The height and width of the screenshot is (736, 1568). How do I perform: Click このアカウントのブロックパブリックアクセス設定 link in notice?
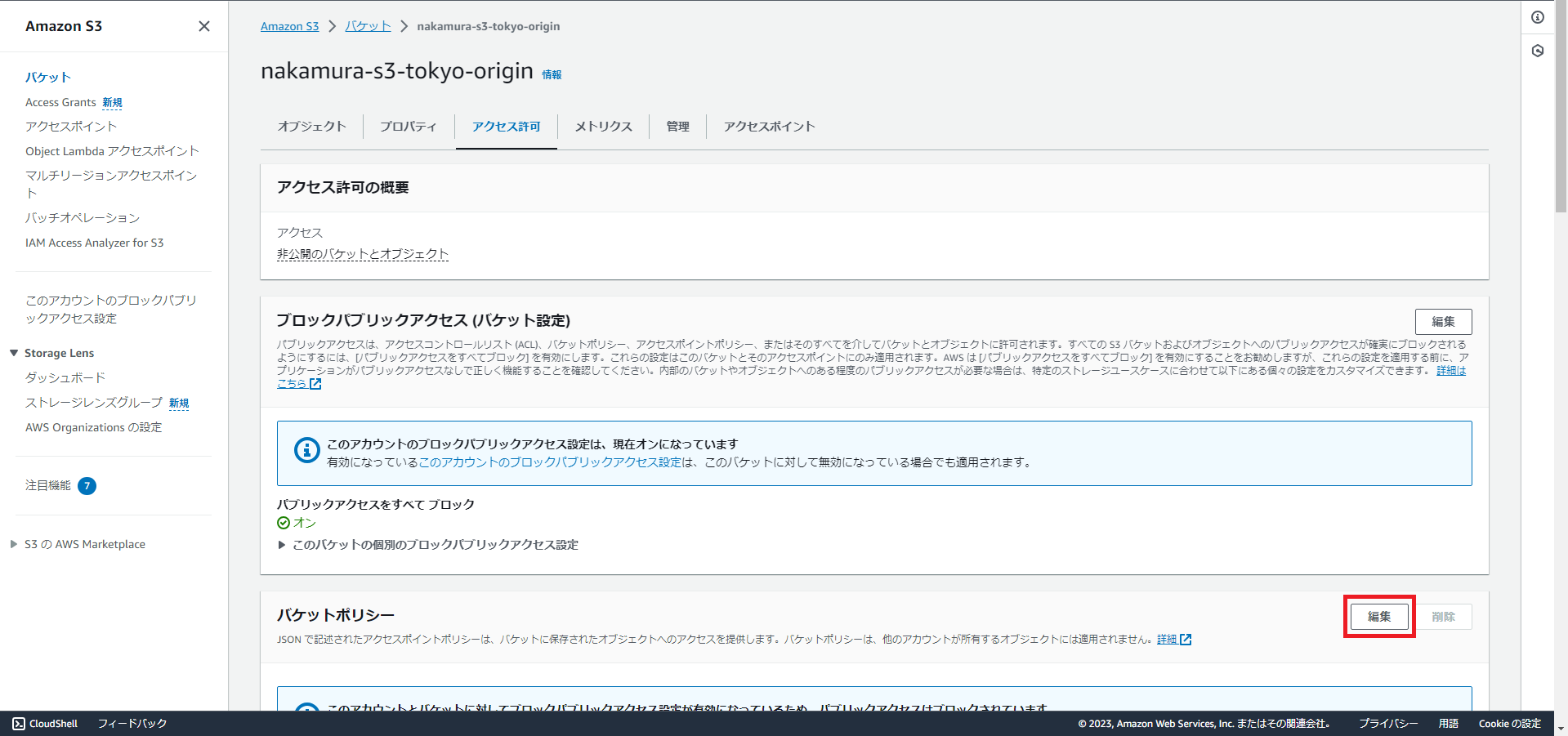point(550,462)
